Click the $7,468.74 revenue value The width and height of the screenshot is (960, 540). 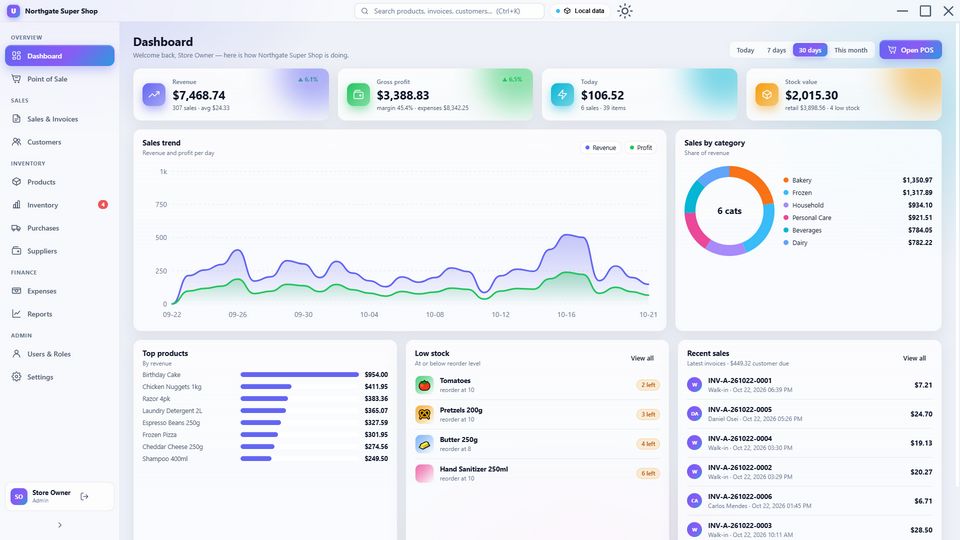pos(199,96)
